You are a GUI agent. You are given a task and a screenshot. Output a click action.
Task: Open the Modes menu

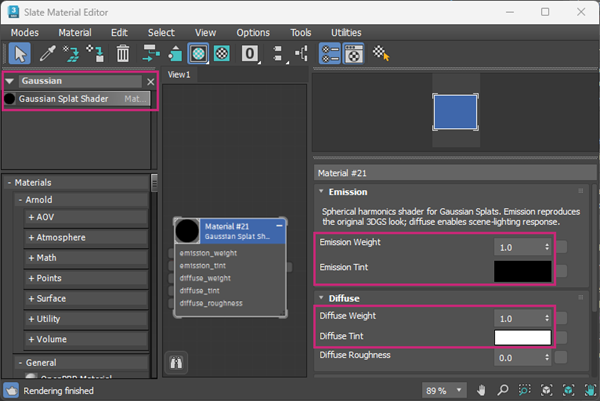click(x=24, y=33)
